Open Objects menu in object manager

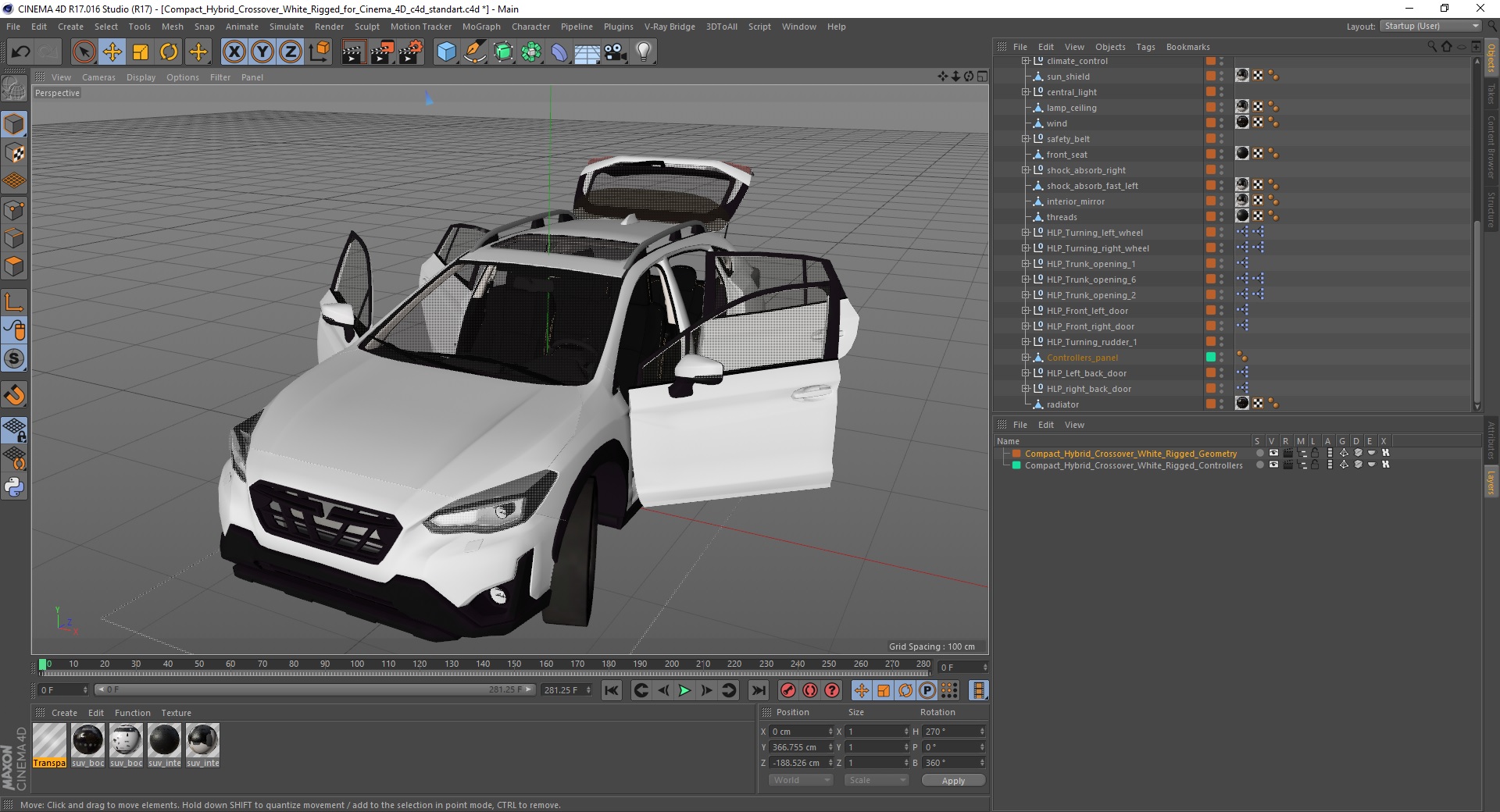click(1110, 47)
